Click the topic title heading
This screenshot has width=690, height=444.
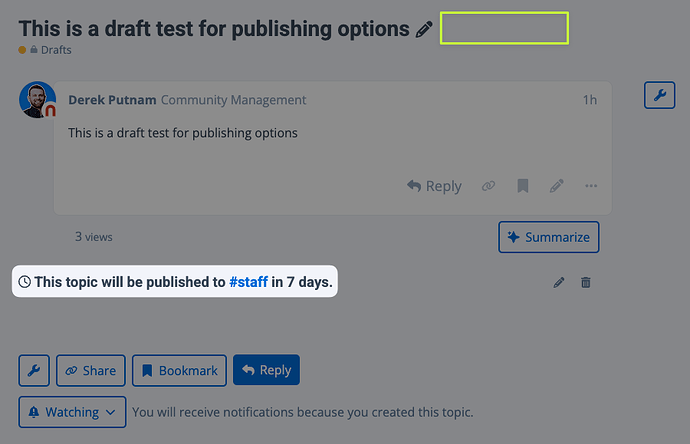pyautogui.click(x=214, y=29)
